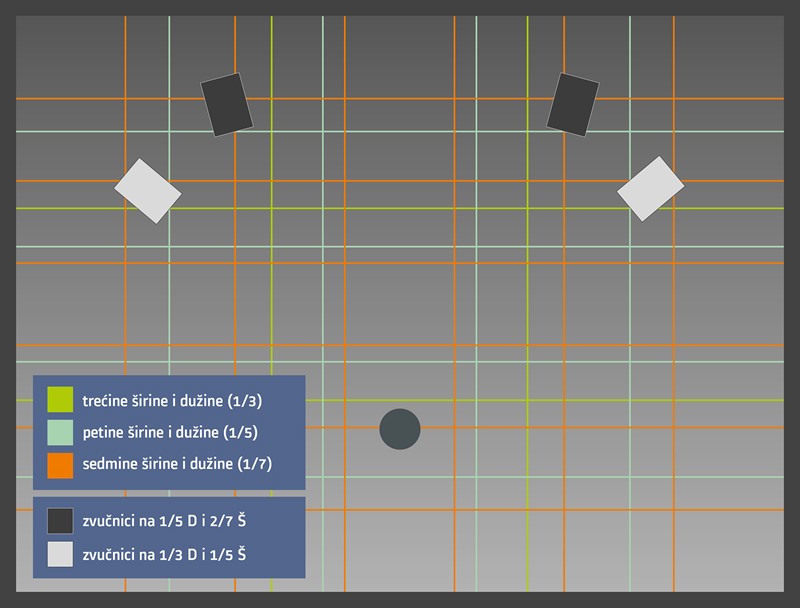This screenshot has height=608, width=800.
Task: Click the round listener position circle
Action: point(400,429)
